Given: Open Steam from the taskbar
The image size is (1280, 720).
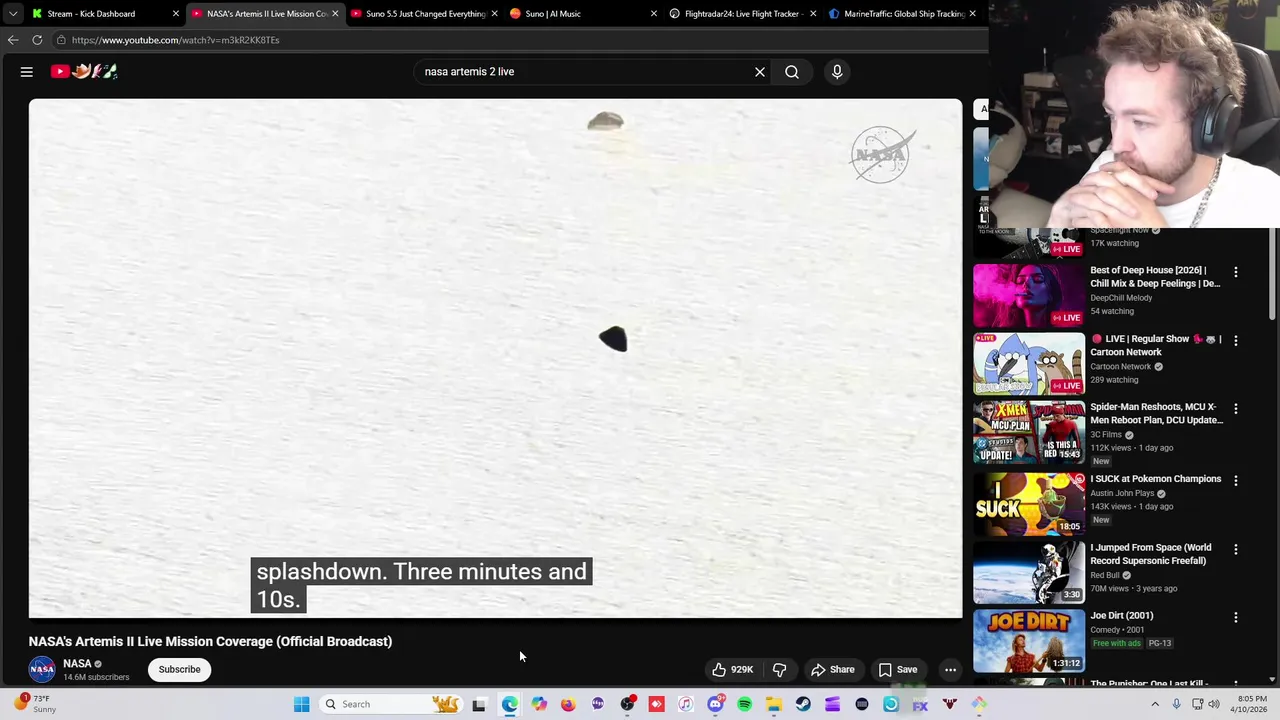Looking at the screenshot, I should [x=803, y=704].
